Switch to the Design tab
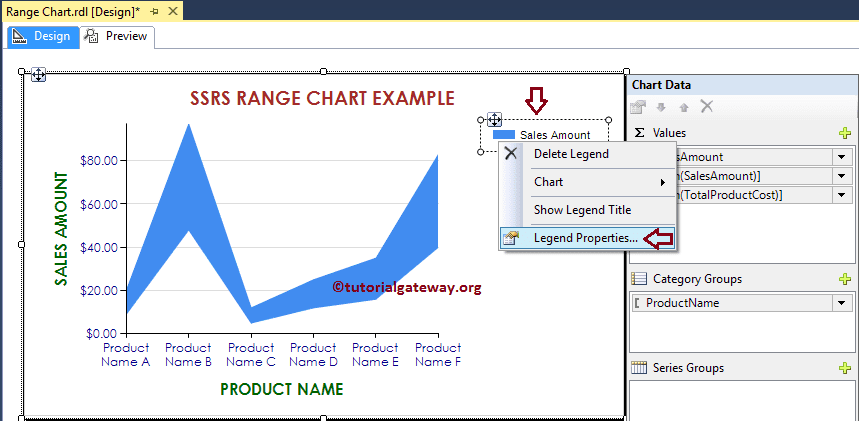This screenshot has height=421, width=859. pyautogui.click(x=42, y=36)
